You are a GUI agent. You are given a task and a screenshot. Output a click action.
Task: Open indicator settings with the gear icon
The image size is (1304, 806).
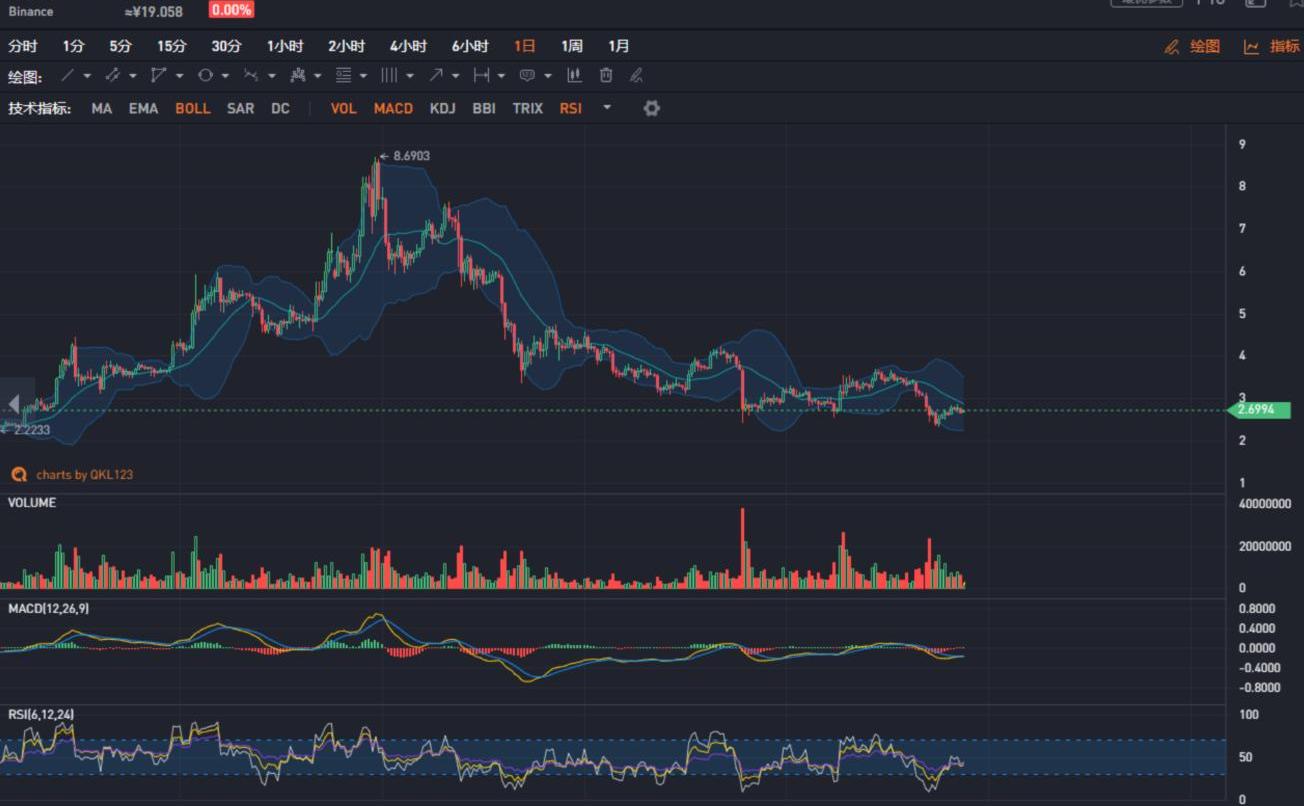coord(652,108)
